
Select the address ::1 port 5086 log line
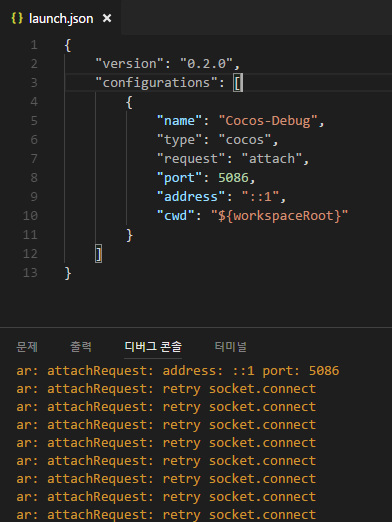click(x=178, y=371)
